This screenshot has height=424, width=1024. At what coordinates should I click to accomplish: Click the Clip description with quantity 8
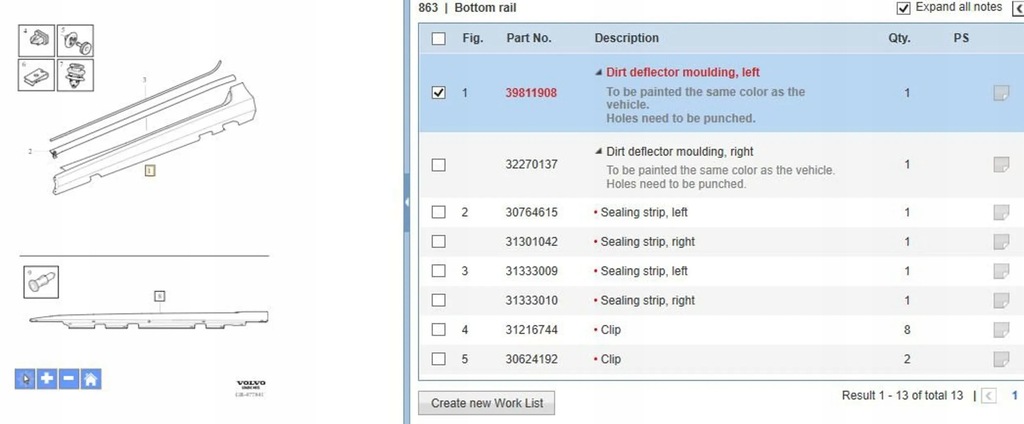click(x=611, y=330)
